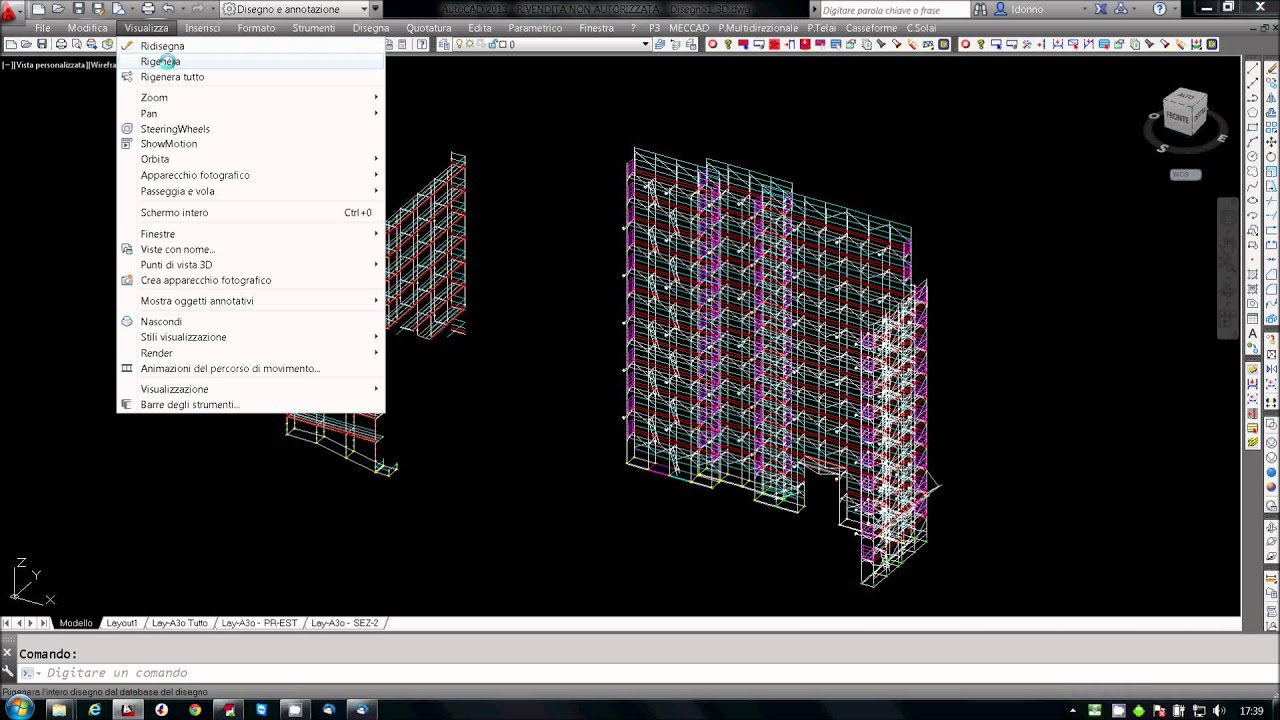Open ShowMotion menu entry
This screenshot has width=1280, height=720.
pos(250,144)
